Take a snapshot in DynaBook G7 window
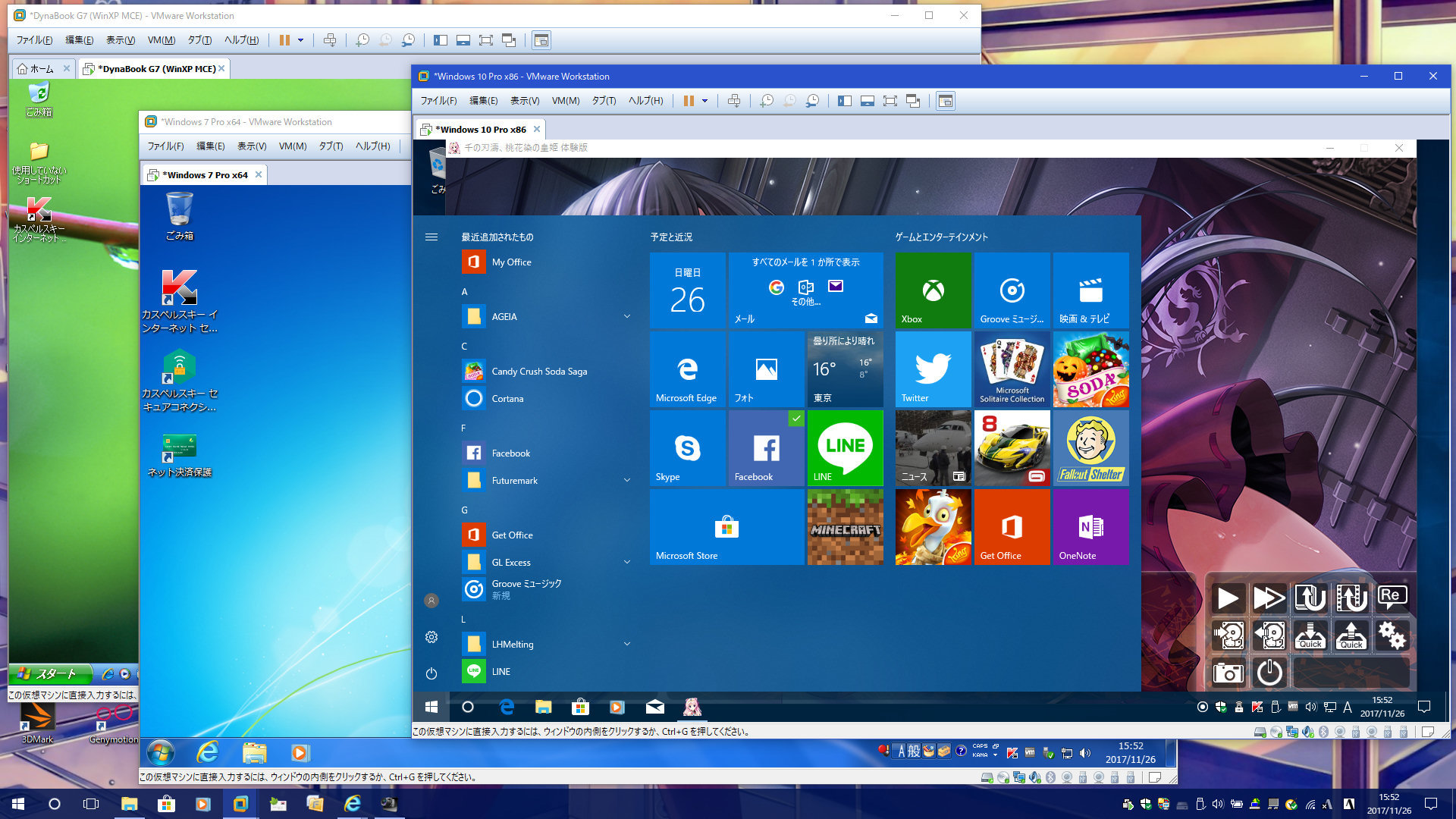The width and height of the screenshot is (1456, 819). (362, 40)
